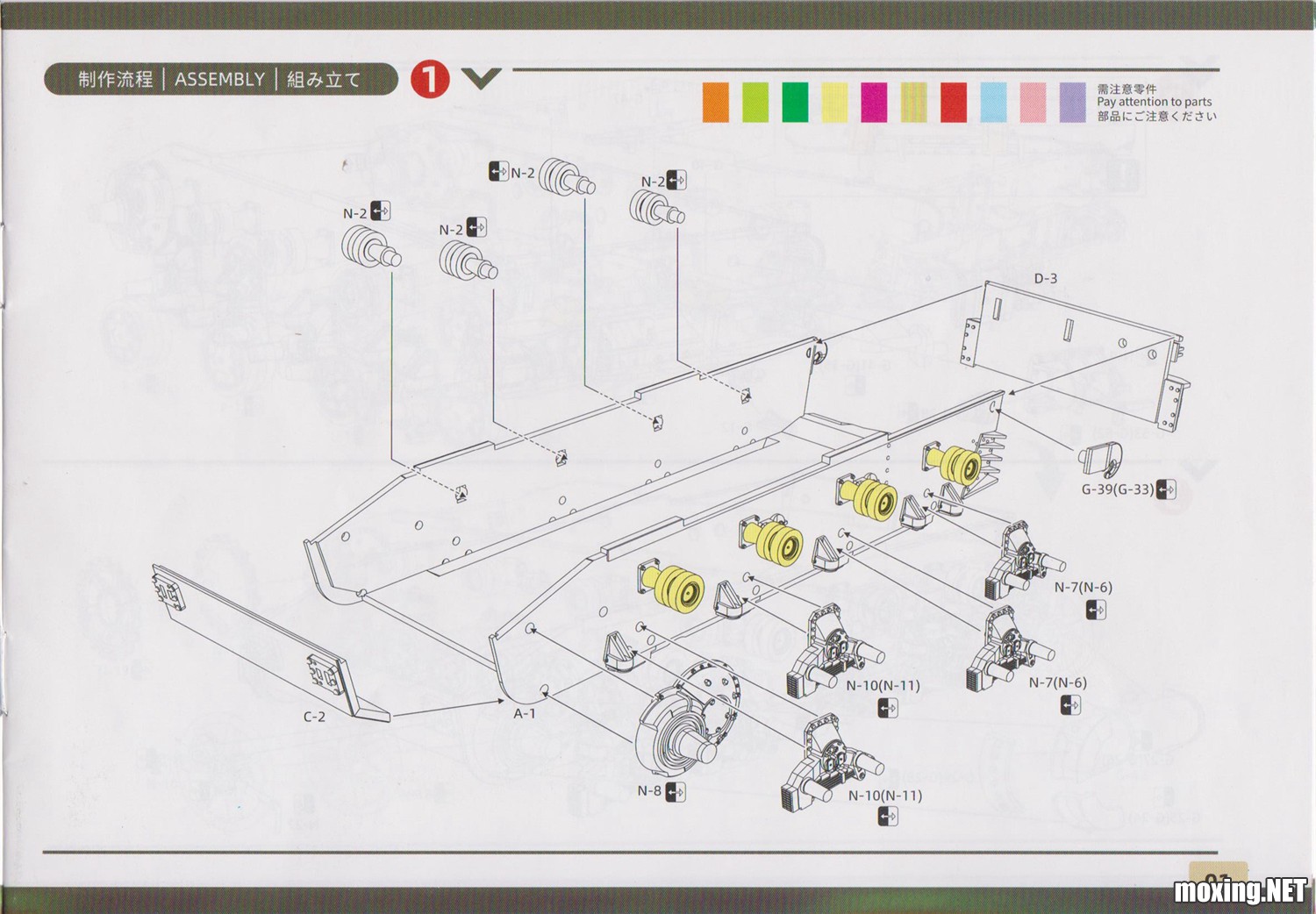The width and height of the screenshot is (1316, 914).
Task: Click the 'Pay attention to parts' note
Action: 1154,102
